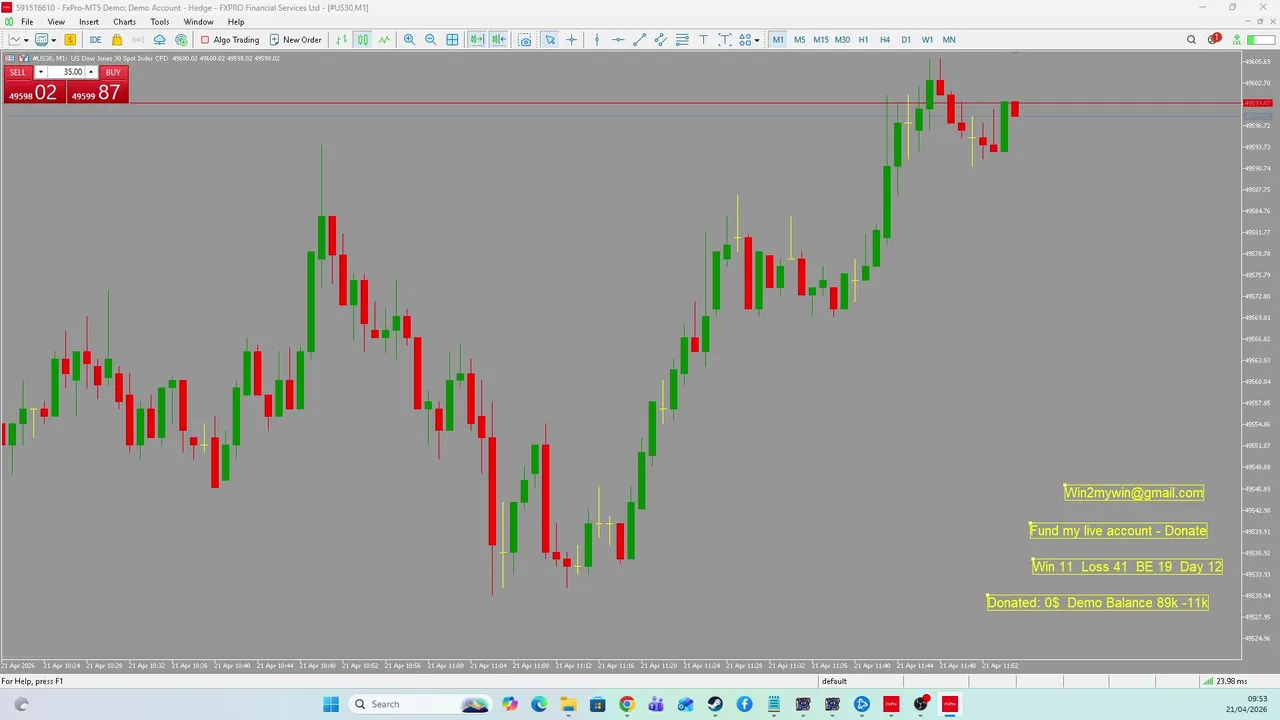Switch to M1 timeframe
The image size is (1280, 720).
tap(778, 40)
